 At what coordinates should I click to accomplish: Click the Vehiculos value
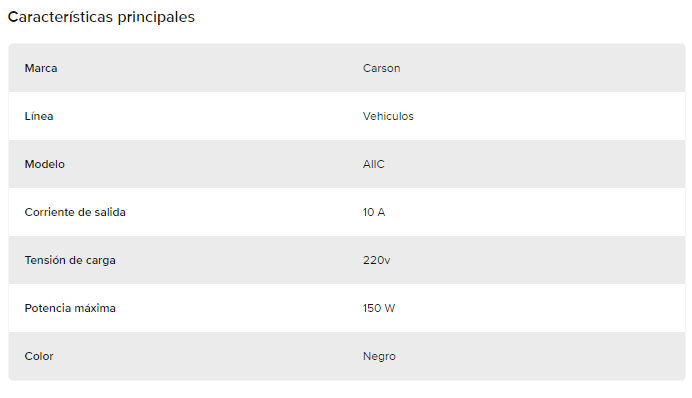point(388,116)
